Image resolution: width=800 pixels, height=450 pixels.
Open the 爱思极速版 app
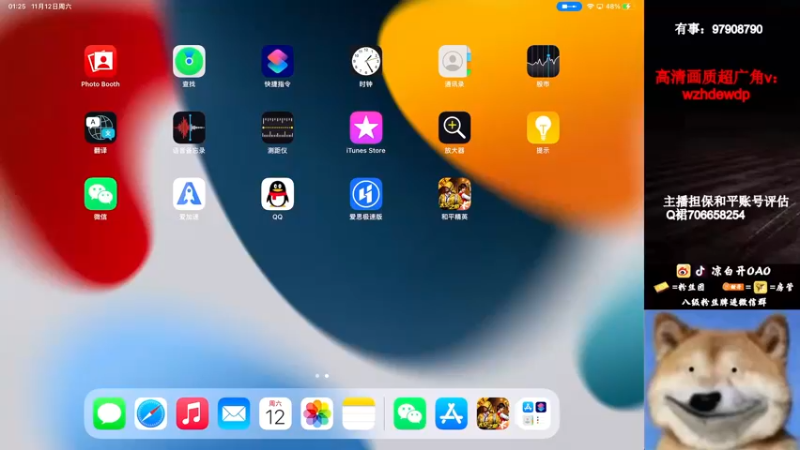(366, 194)
